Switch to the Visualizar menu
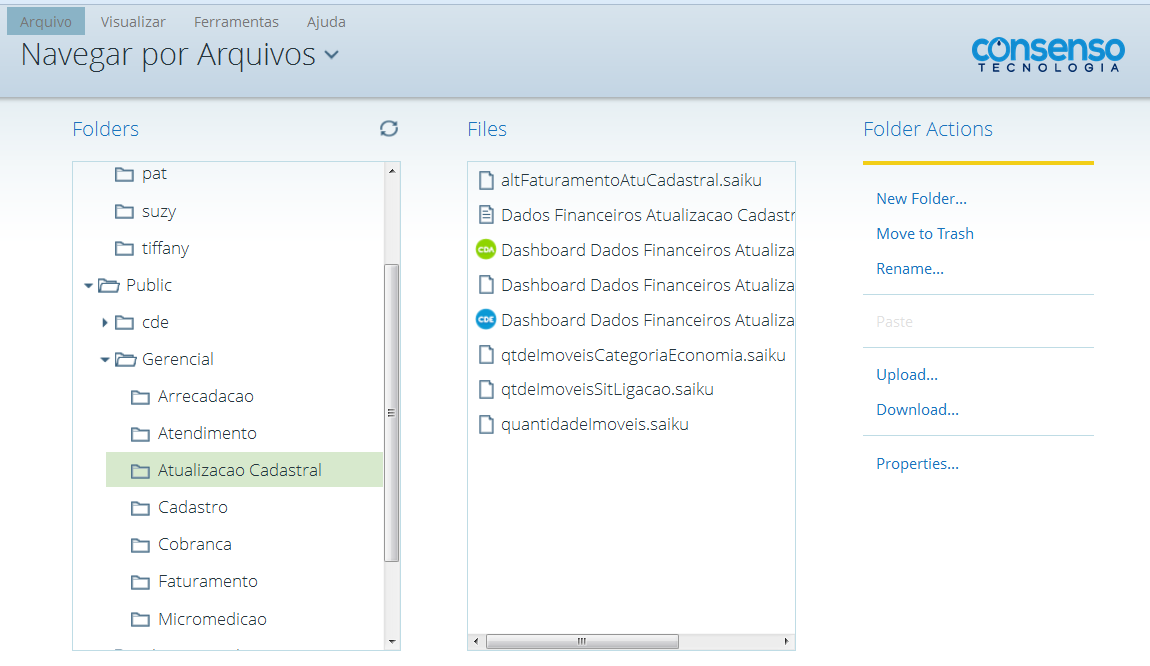Viewport: 1150px width, 666px height. (x=133, y=21)
